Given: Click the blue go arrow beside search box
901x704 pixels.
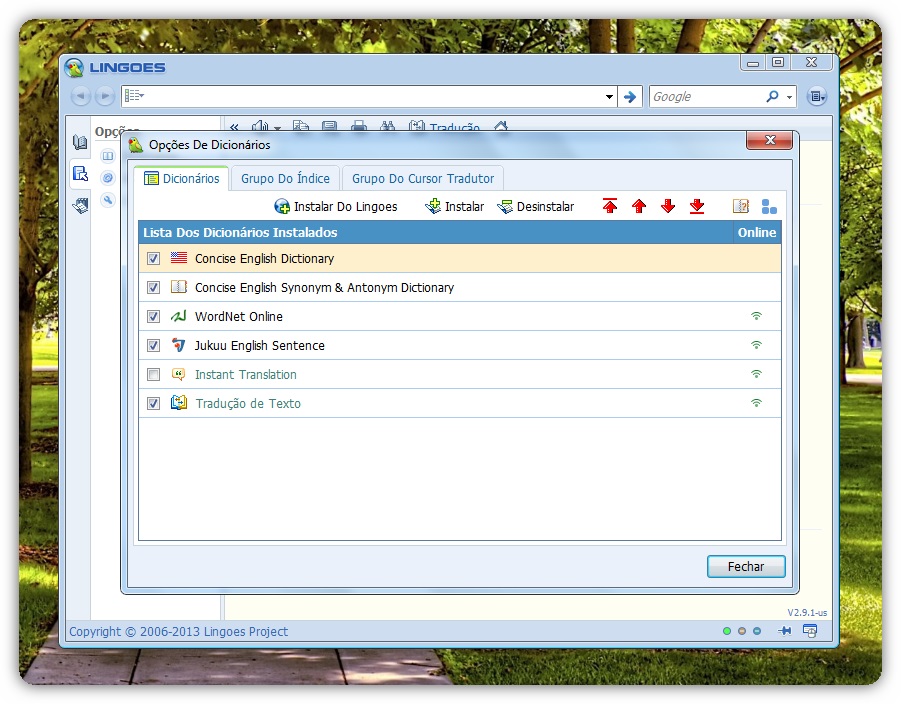Looking at the screenshot, I should [x=630, y=97].
